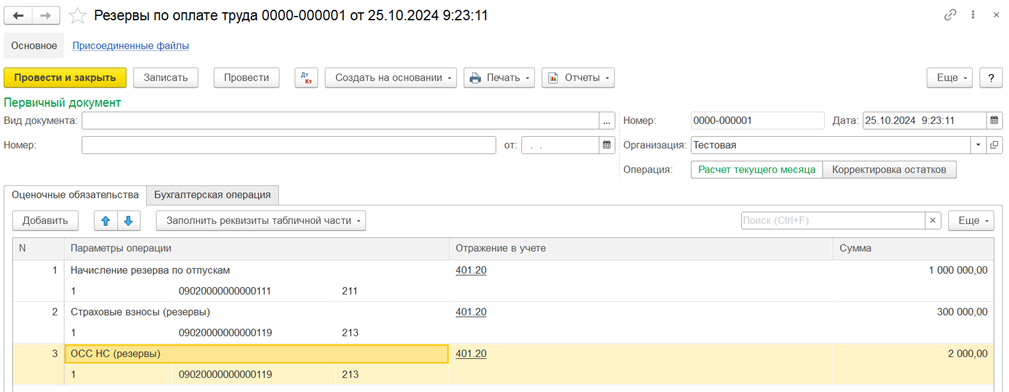Image resolution: width=1009 pixels, height=392 pixels.
Task: Open calendar for primary document 'от' date
Action: click(x=606, y=145)
